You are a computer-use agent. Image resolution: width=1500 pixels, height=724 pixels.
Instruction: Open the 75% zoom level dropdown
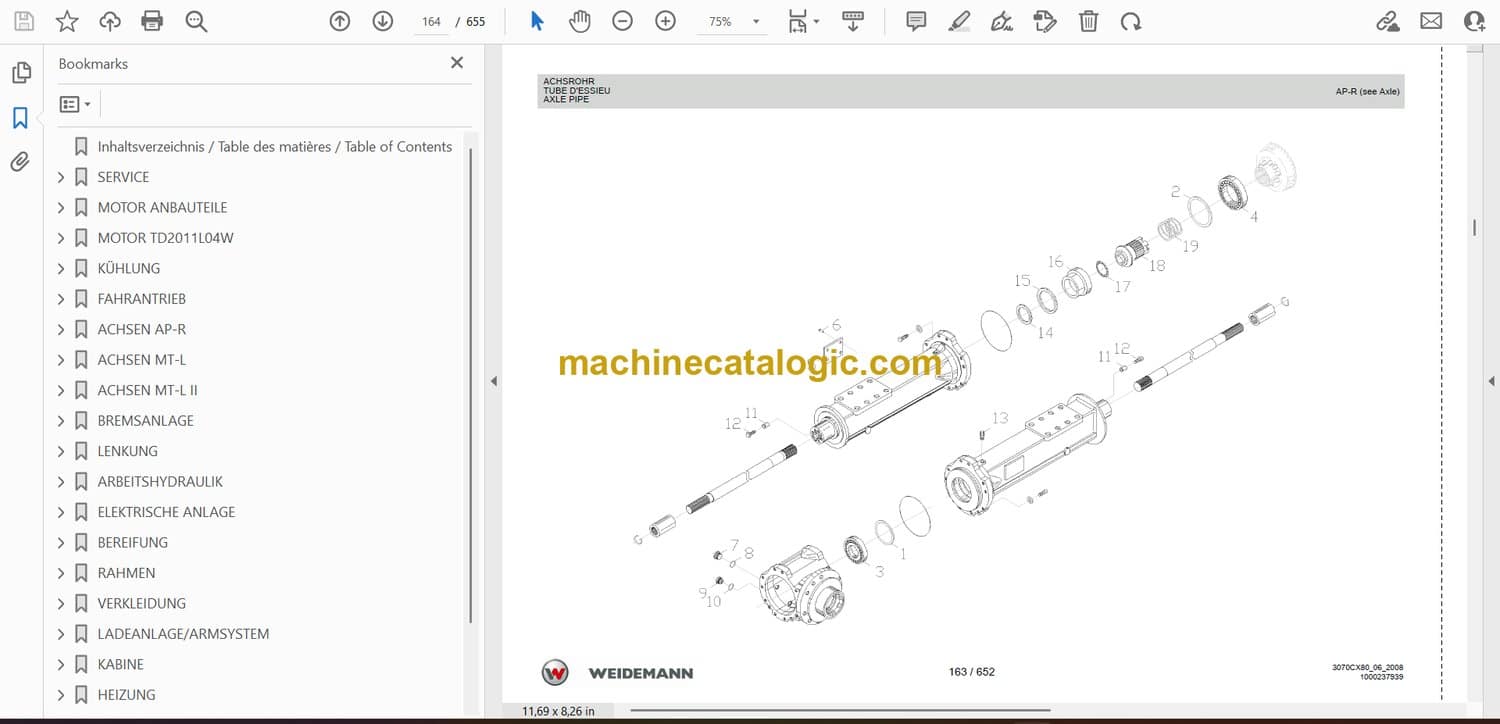[x=733, y=21]
